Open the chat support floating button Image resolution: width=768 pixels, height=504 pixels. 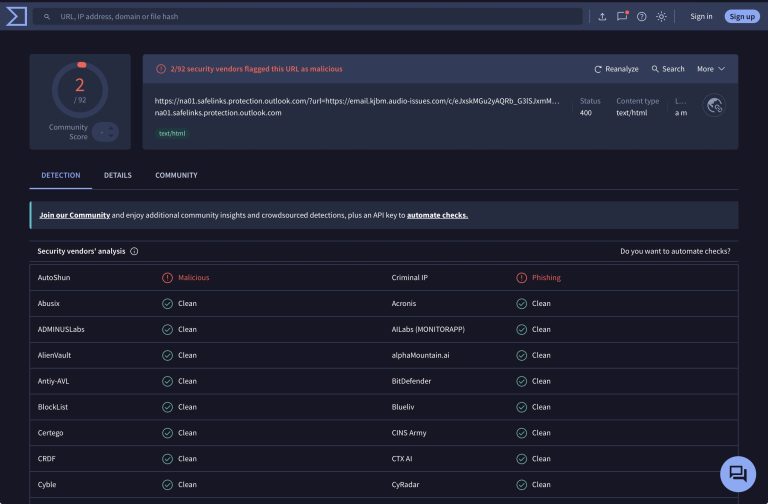click(x=738, y=474)
